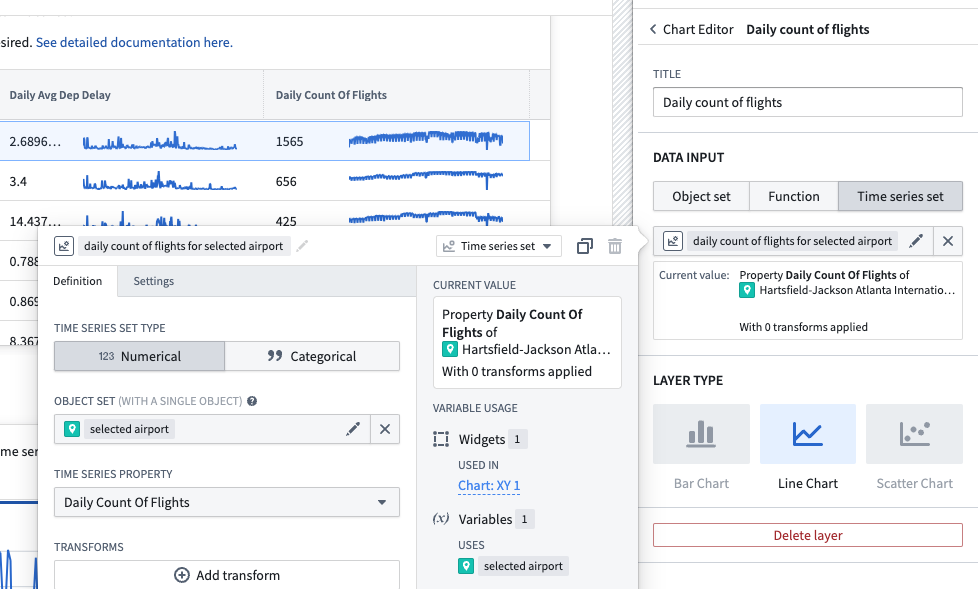Click Add transform button
This screenshot has width=978, height=589.
click(x=226, y=575)
